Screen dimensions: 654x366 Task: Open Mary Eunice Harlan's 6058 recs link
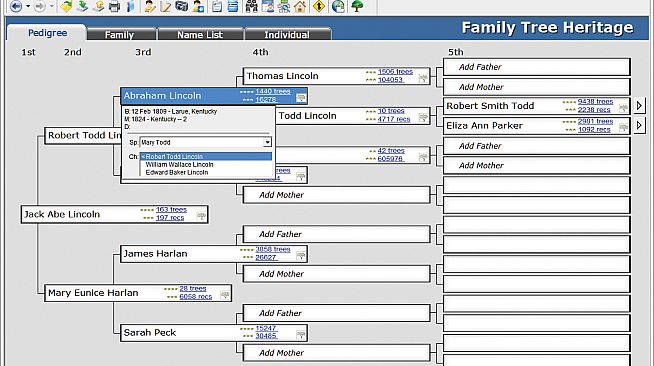tap(196, 297)
